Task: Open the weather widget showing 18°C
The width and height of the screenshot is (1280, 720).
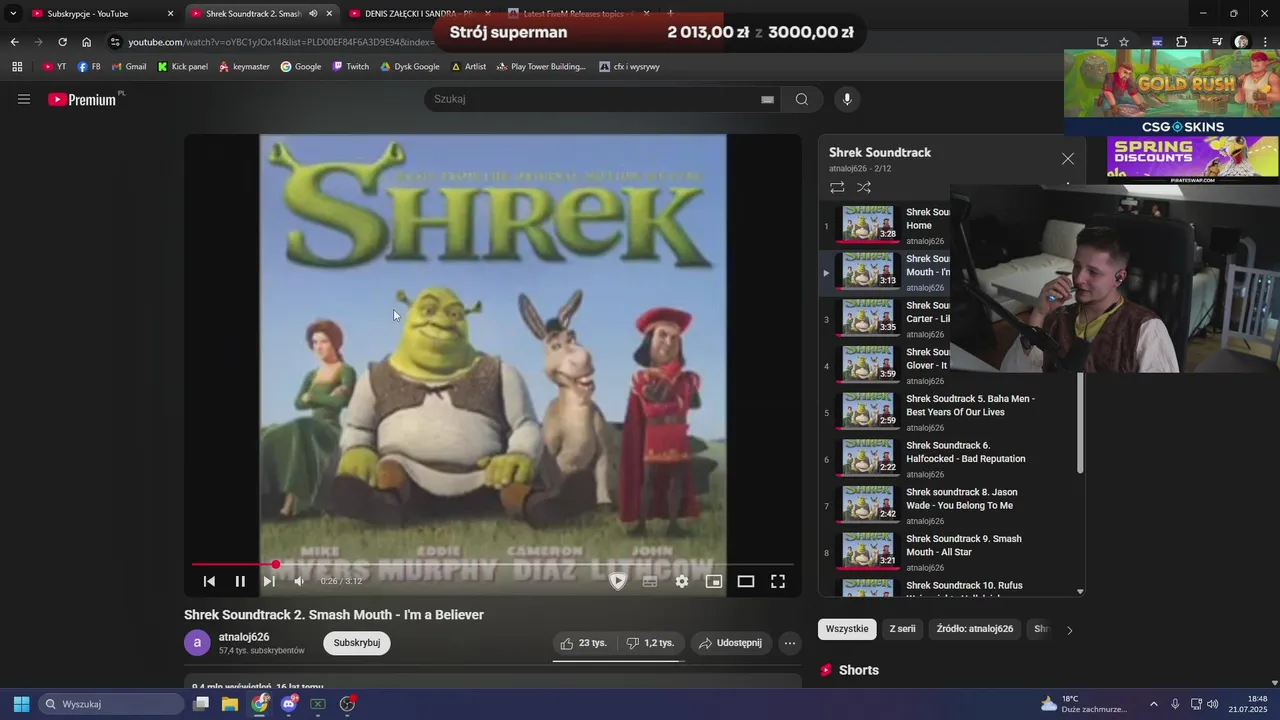Action: [1083, 704]
